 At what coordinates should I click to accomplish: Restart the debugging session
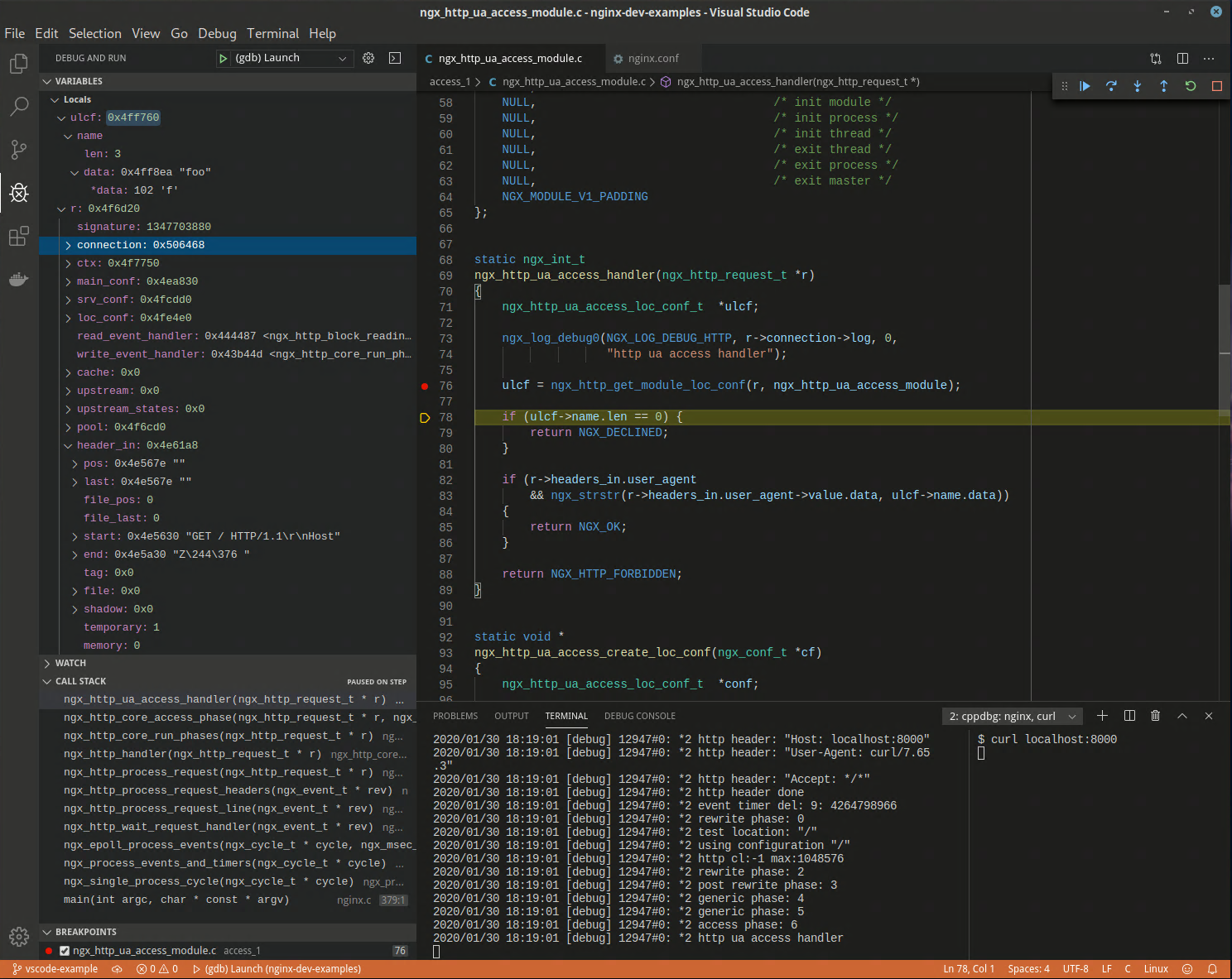[1191, 86]
